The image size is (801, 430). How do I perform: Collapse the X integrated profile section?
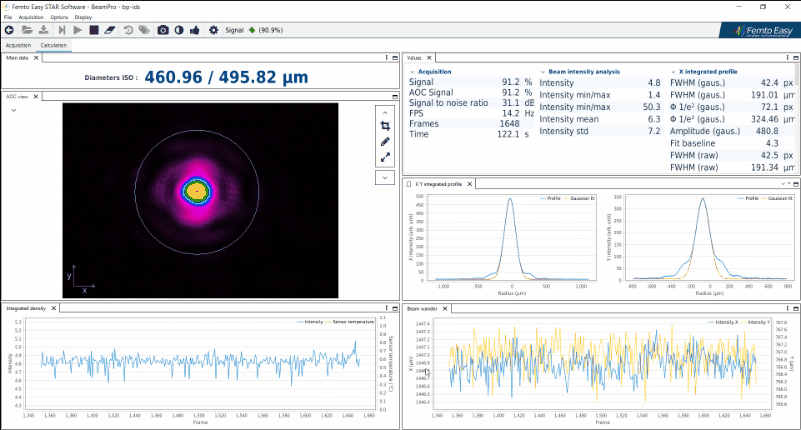672,72
